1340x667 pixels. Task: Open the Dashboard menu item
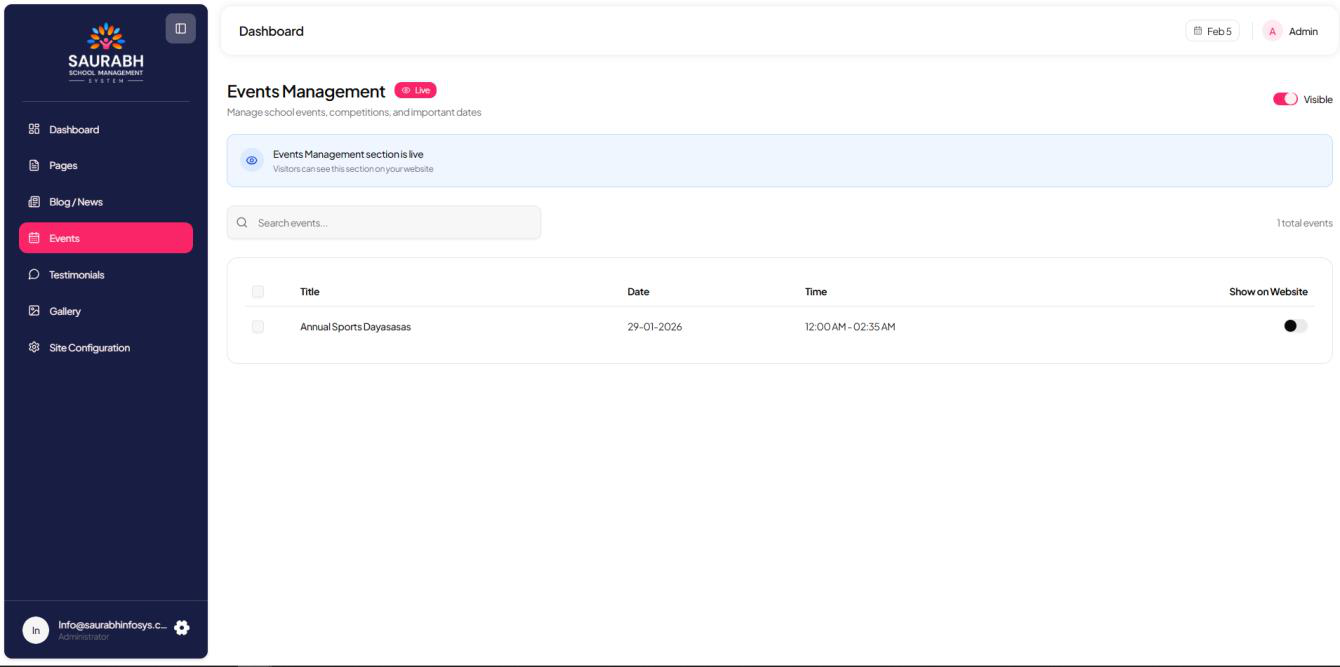(75, 129)
